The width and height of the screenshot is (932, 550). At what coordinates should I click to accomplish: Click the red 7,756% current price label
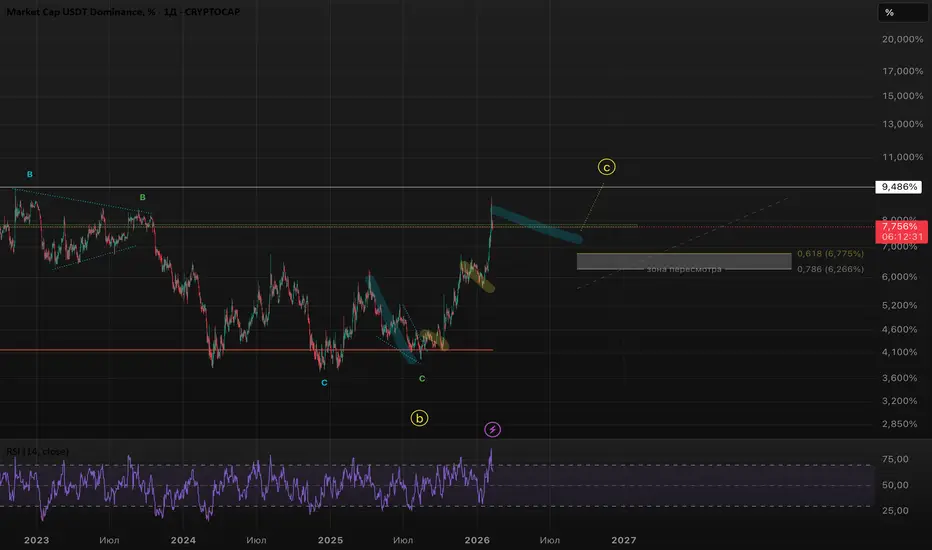coord(900,227)
